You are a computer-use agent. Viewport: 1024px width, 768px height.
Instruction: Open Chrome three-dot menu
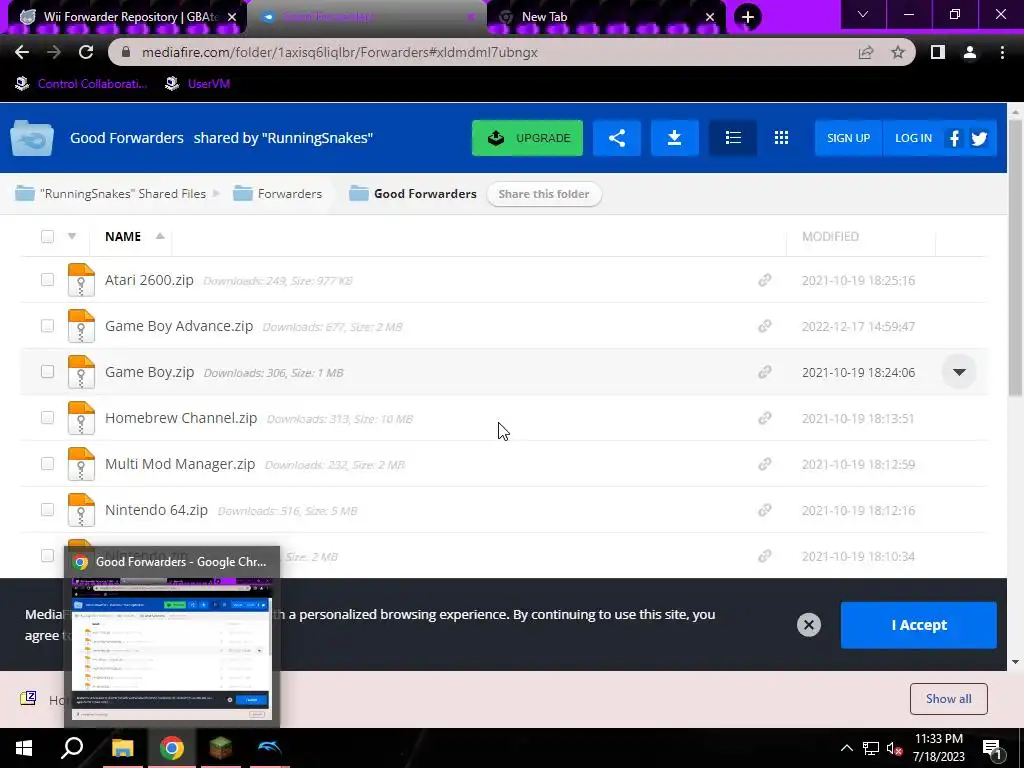(x=1002, y=52)
